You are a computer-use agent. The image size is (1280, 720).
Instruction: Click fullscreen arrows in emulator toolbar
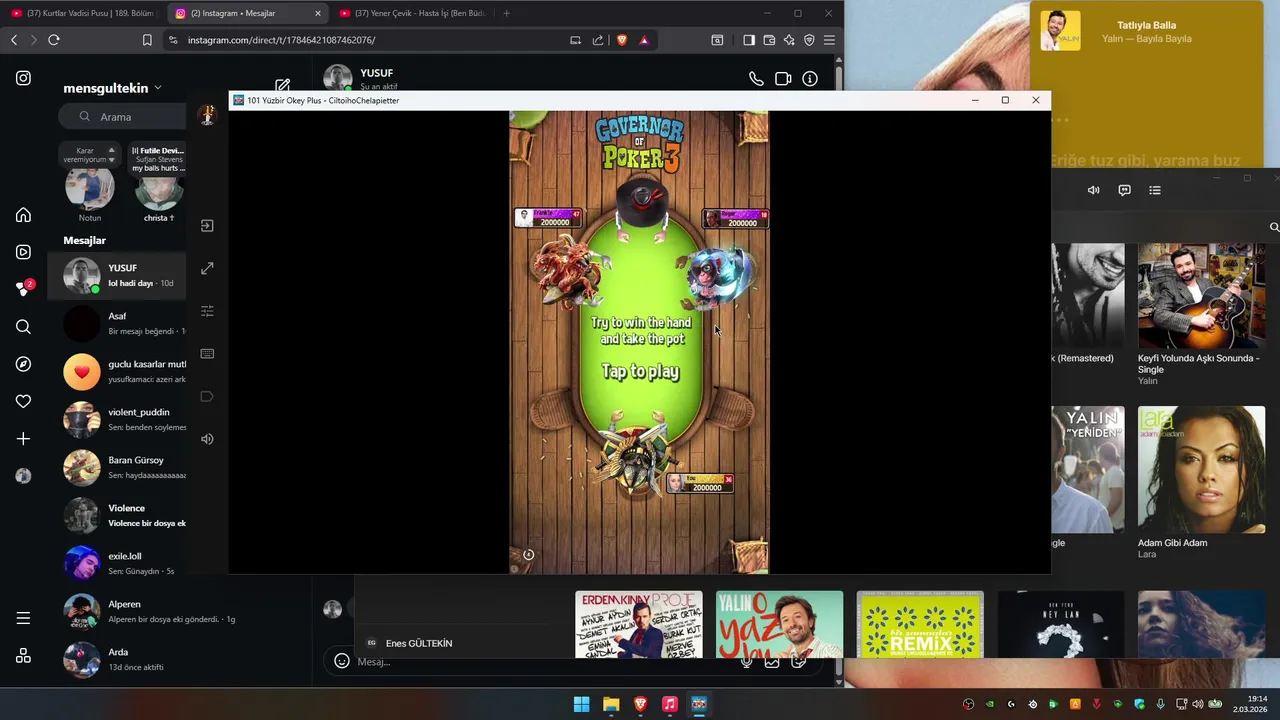(x=207, y=268)
